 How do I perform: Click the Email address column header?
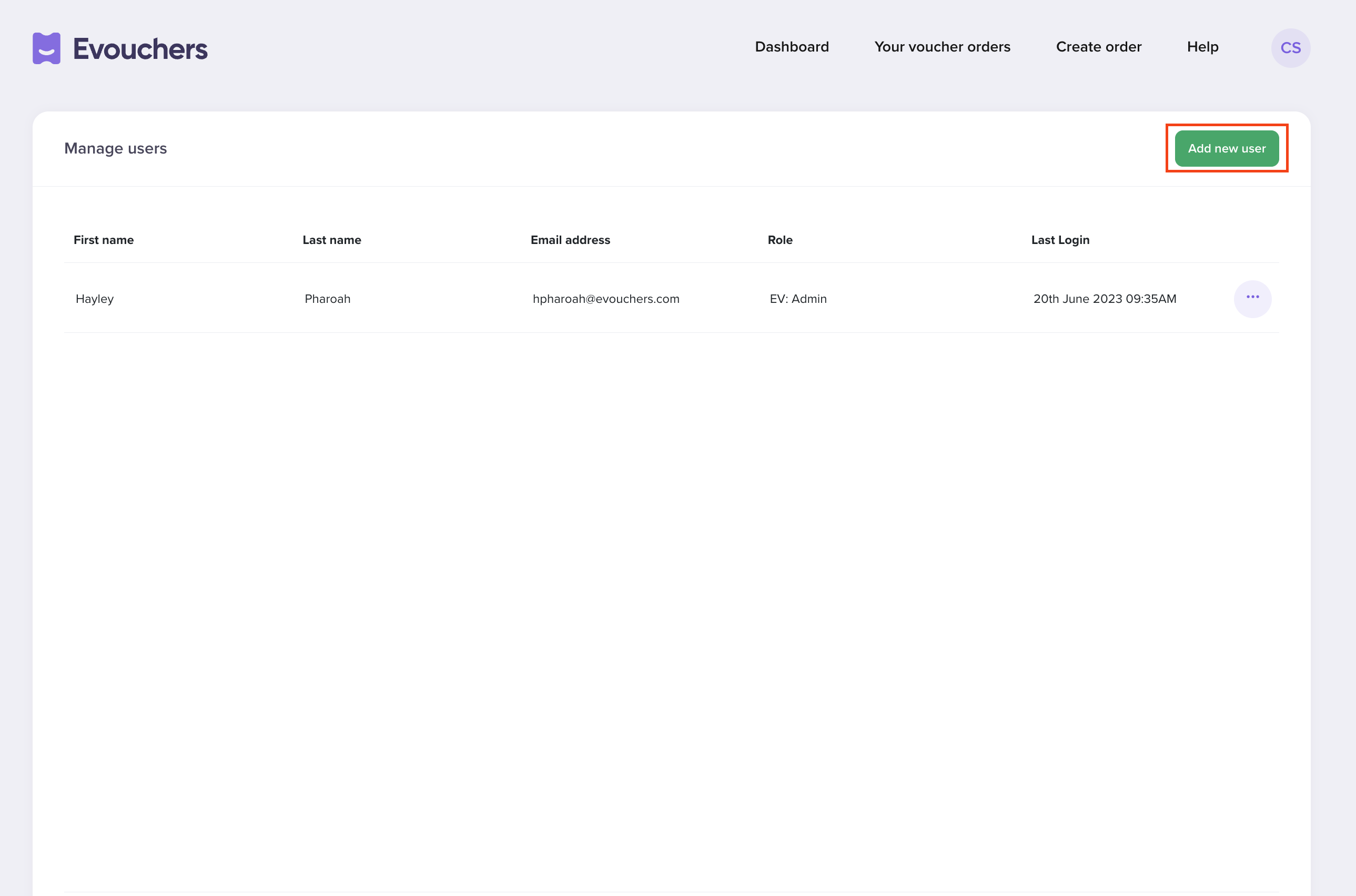570,240
